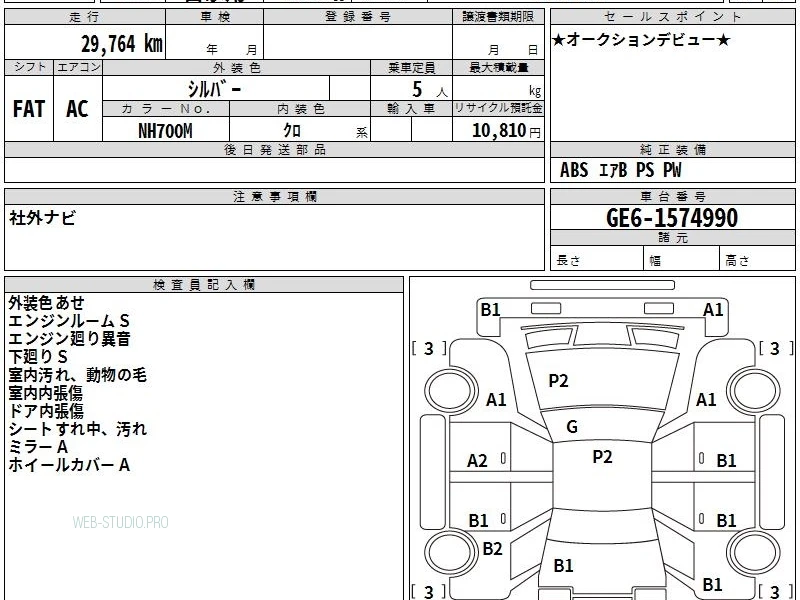Click the recycle deposit amount 10,810円
Screen dimensions: 800x600
tap(506, 131)
